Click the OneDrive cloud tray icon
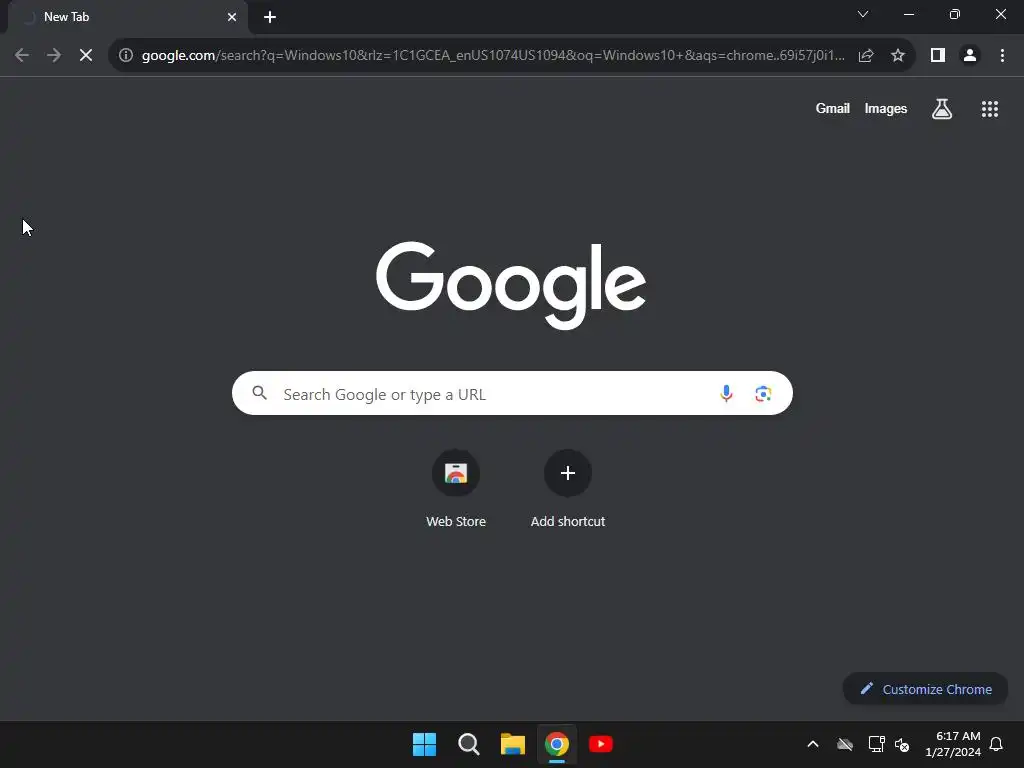This screenshot has height=768, width=1024. (x=844, y=744)
